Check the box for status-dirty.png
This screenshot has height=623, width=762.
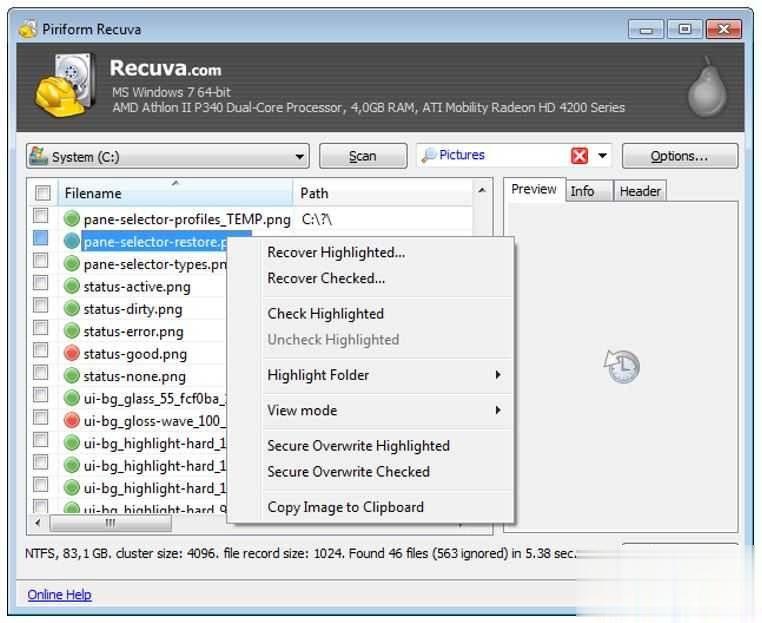coord(40,305)
